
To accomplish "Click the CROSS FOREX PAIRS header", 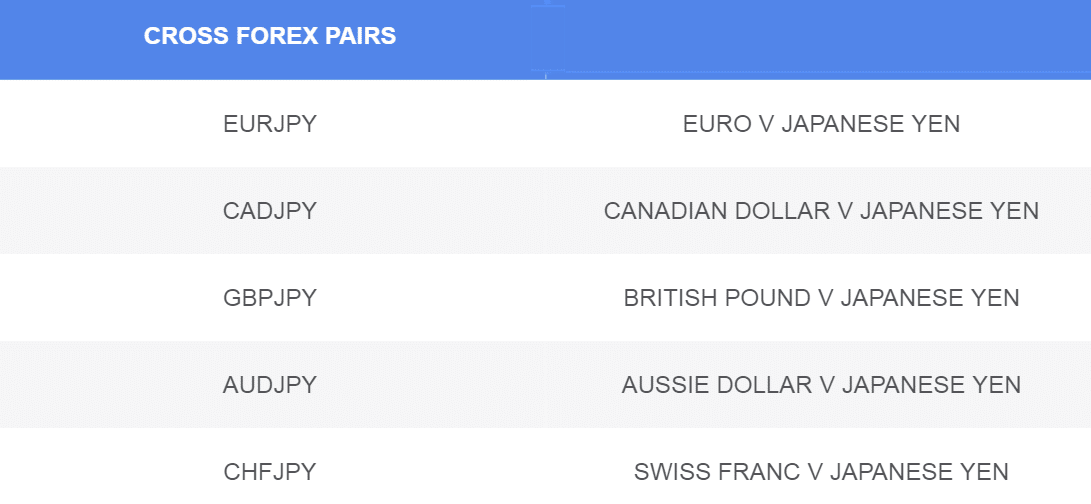I will tap(270, 36).
